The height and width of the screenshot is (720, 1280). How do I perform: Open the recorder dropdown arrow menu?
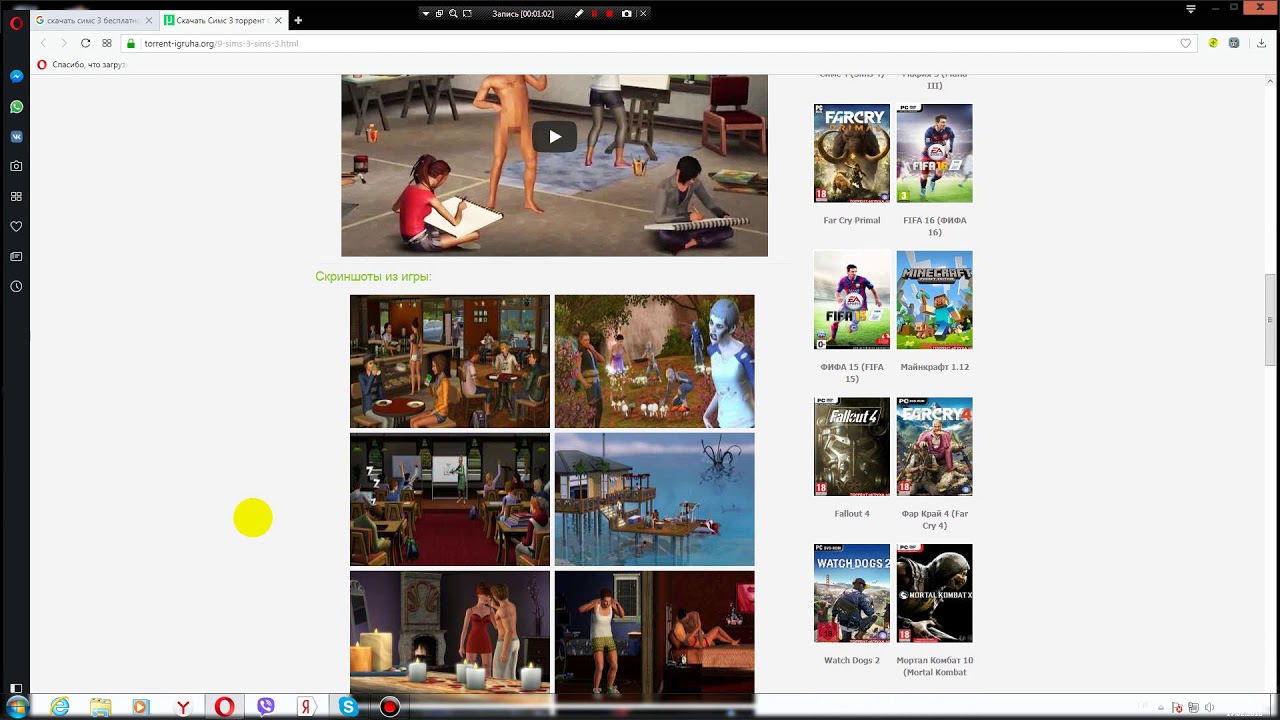(425, 13)
